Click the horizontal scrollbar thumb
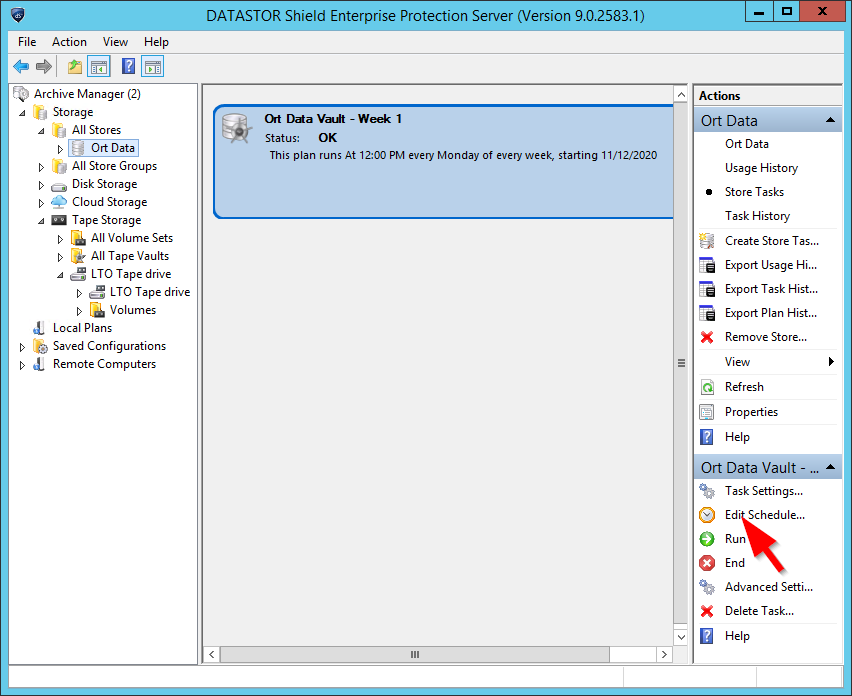 pyautogui.click(x=415, y=655)
